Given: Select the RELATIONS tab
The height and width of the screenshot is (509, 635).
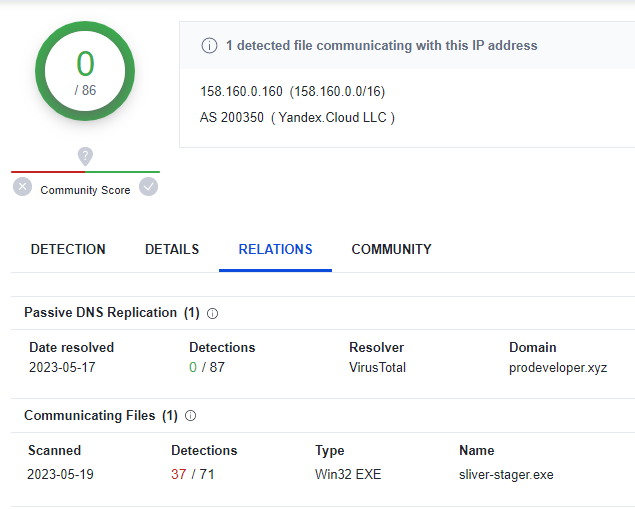Looking at the screenshot, I should (275, 249).
